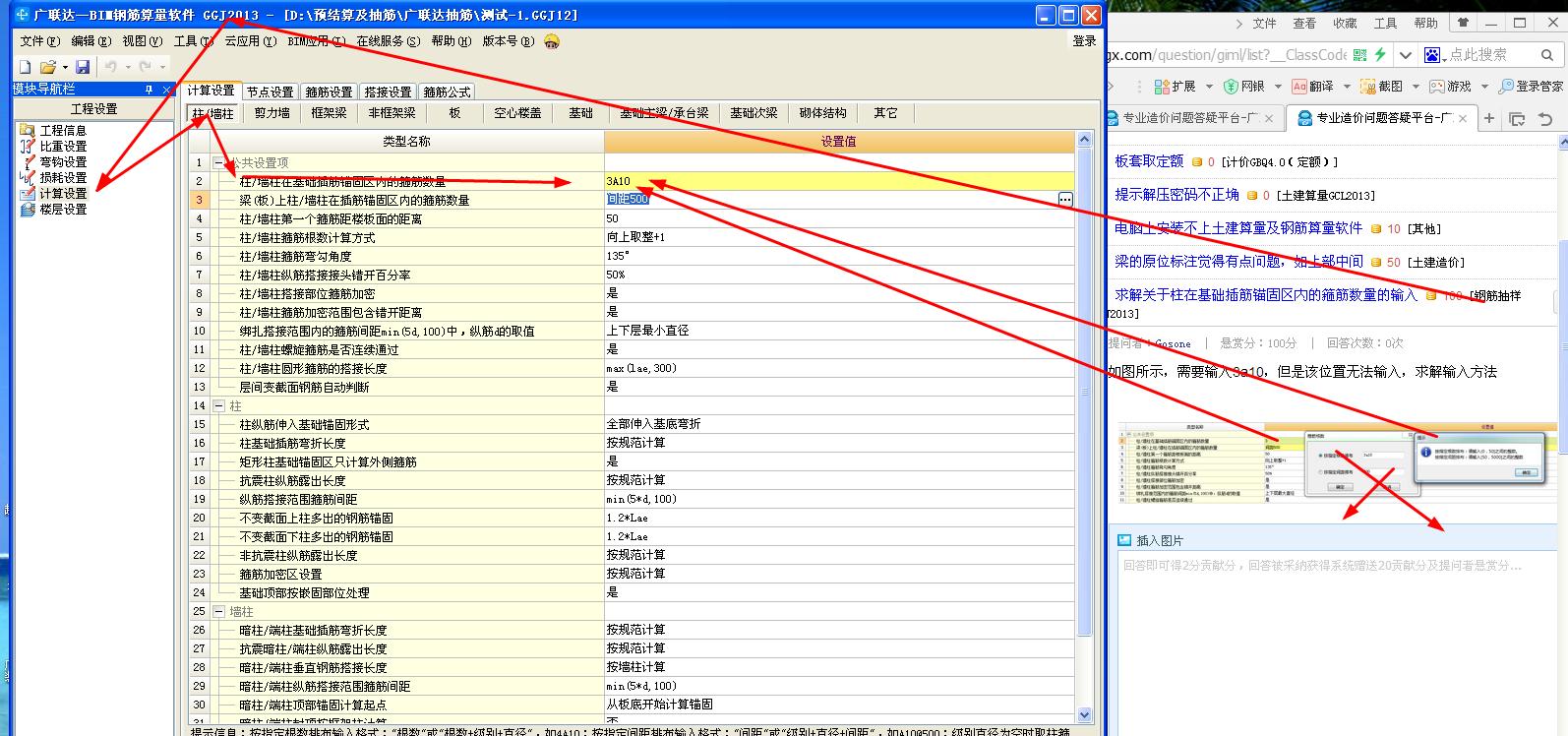Open the Redo history dropdown arrow
This screenshot has width=1568, height=736.
[x=163, y=67]
